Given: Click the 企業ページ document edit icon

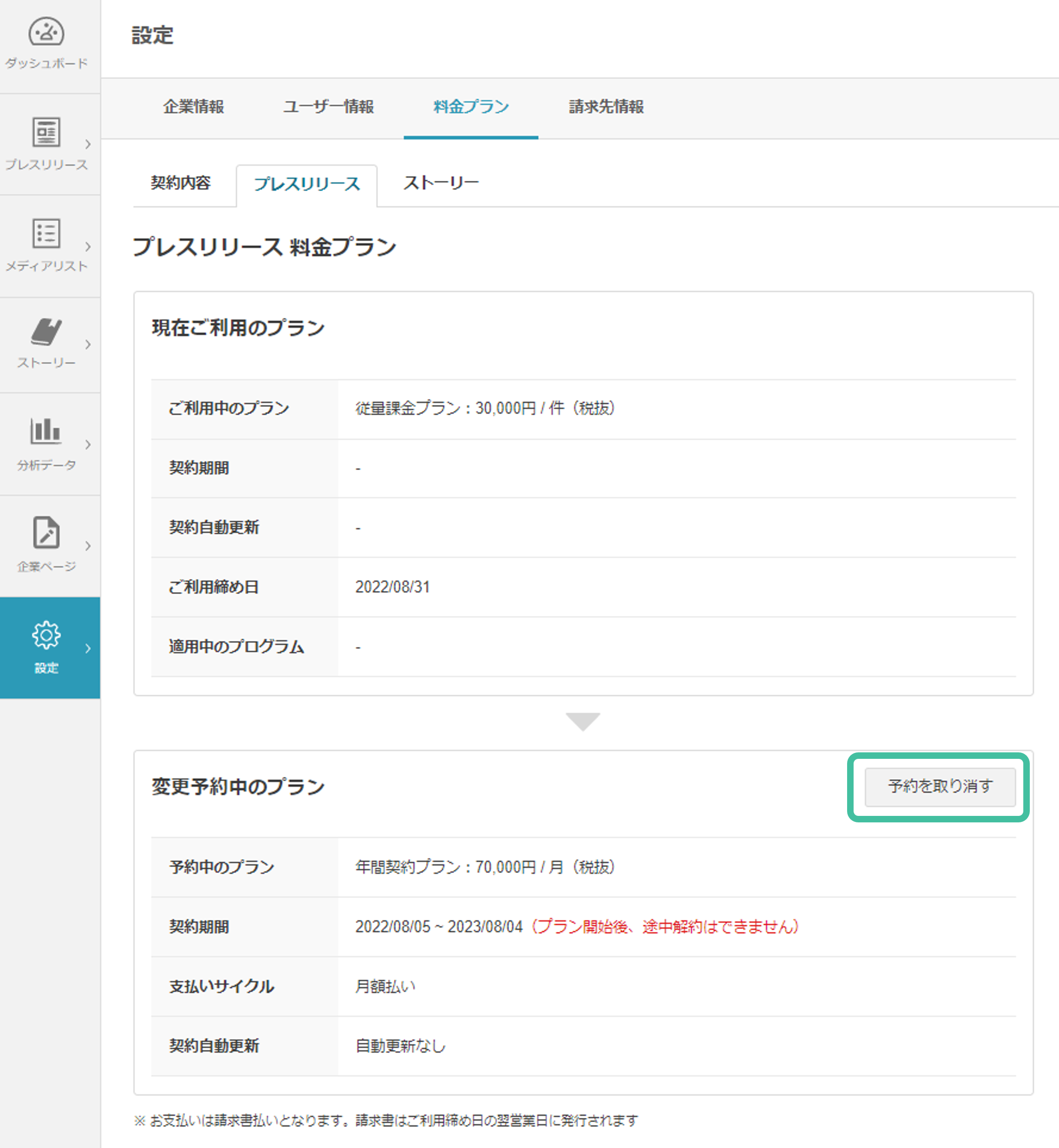Looking at the screenshot, I should [x=46, y=532].
